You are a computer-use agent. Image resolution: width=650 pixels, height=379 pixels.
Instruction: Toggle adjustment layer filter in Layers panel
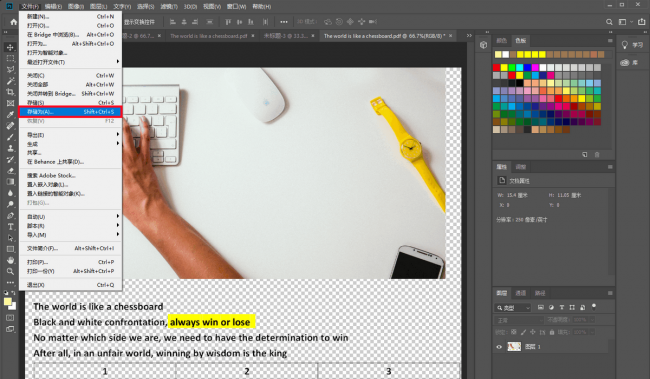click(x=551, y=307)
